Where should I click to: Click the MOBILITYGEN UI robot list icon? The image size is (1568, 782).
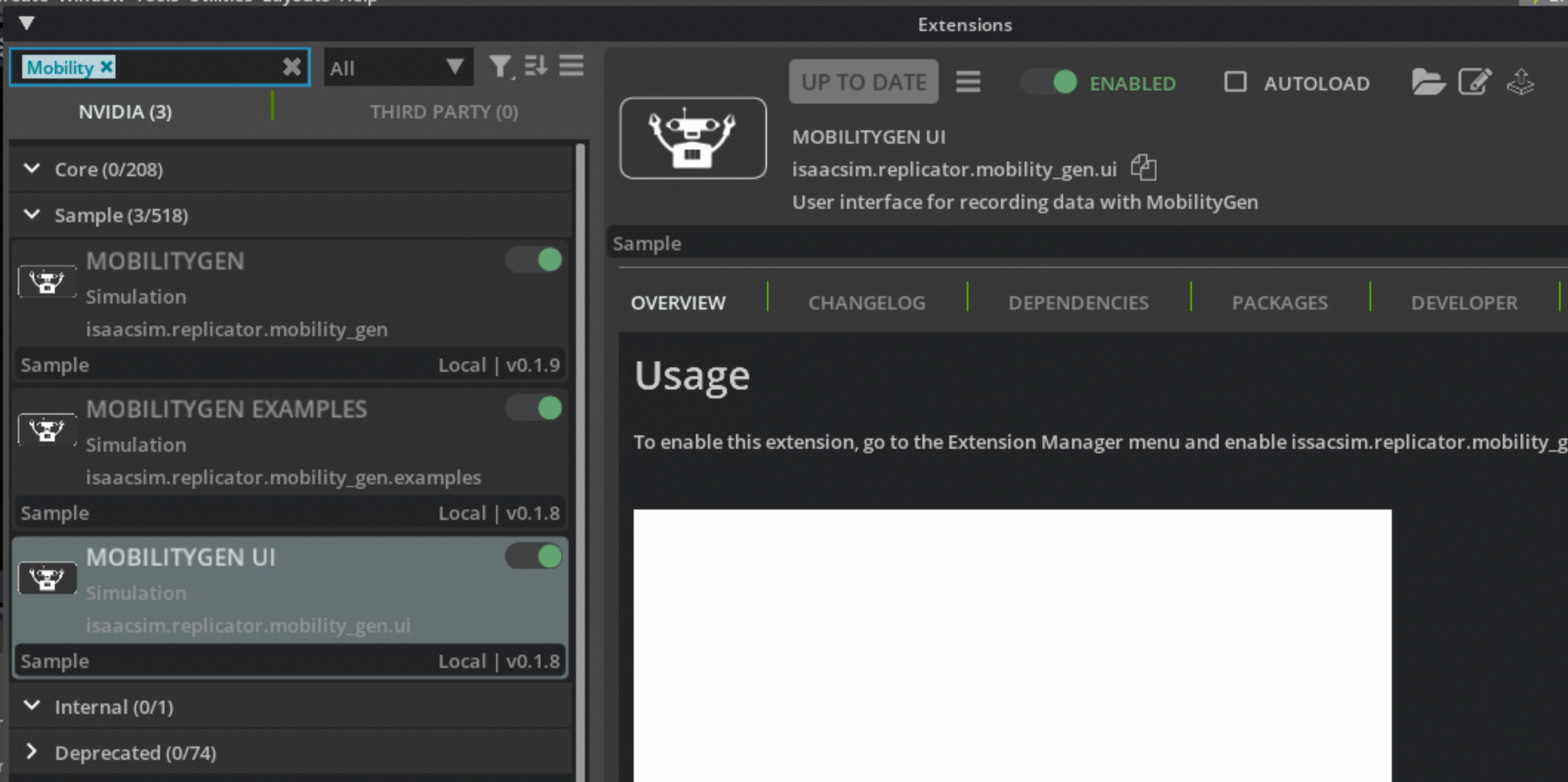tap(47, 578)
